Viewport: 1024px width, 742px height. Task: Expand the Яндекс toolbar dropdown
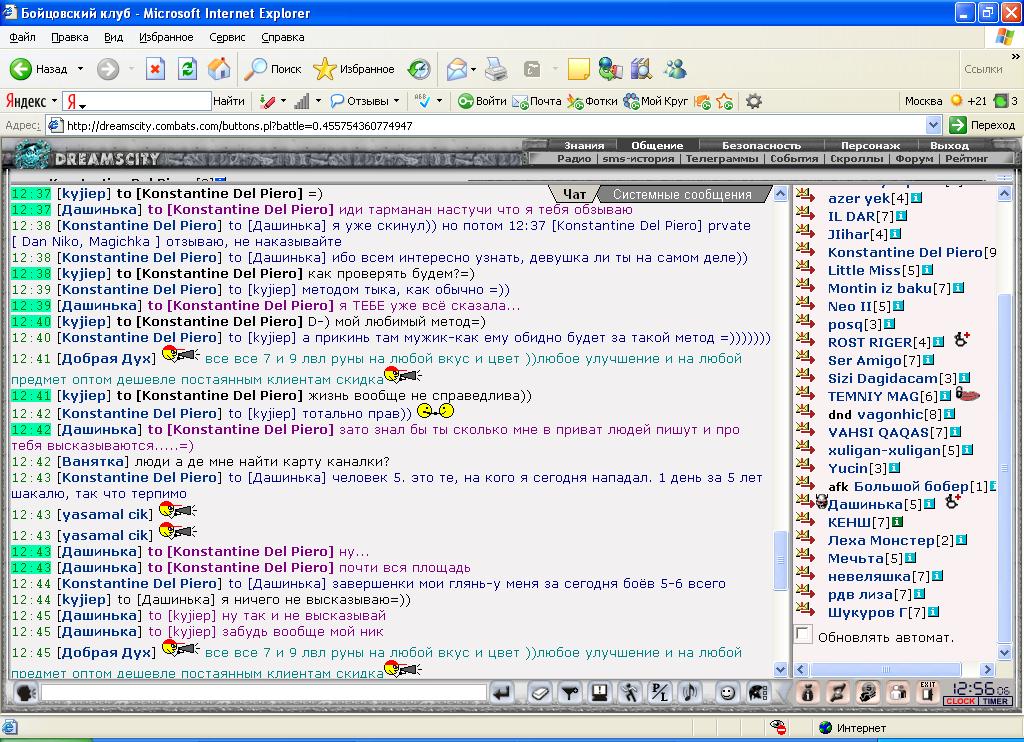[x=55, y=102]
